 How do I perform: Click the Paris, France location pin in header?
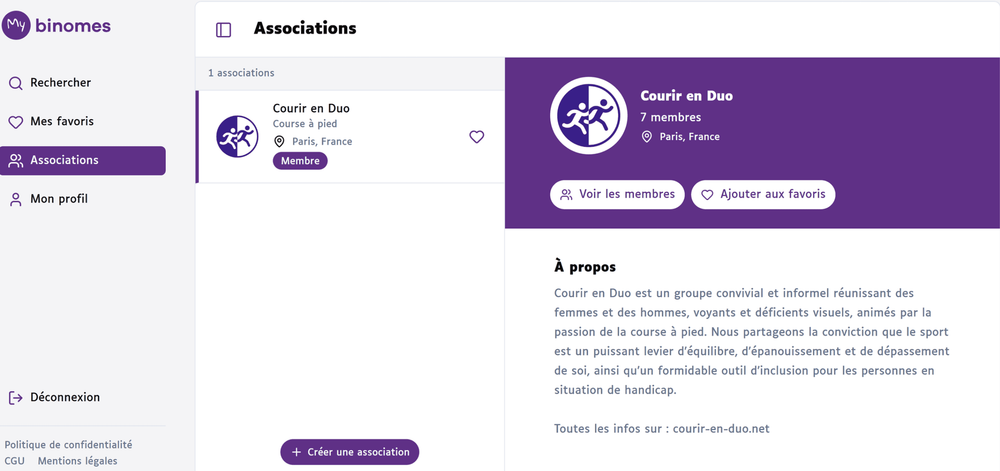click(647, 137)
